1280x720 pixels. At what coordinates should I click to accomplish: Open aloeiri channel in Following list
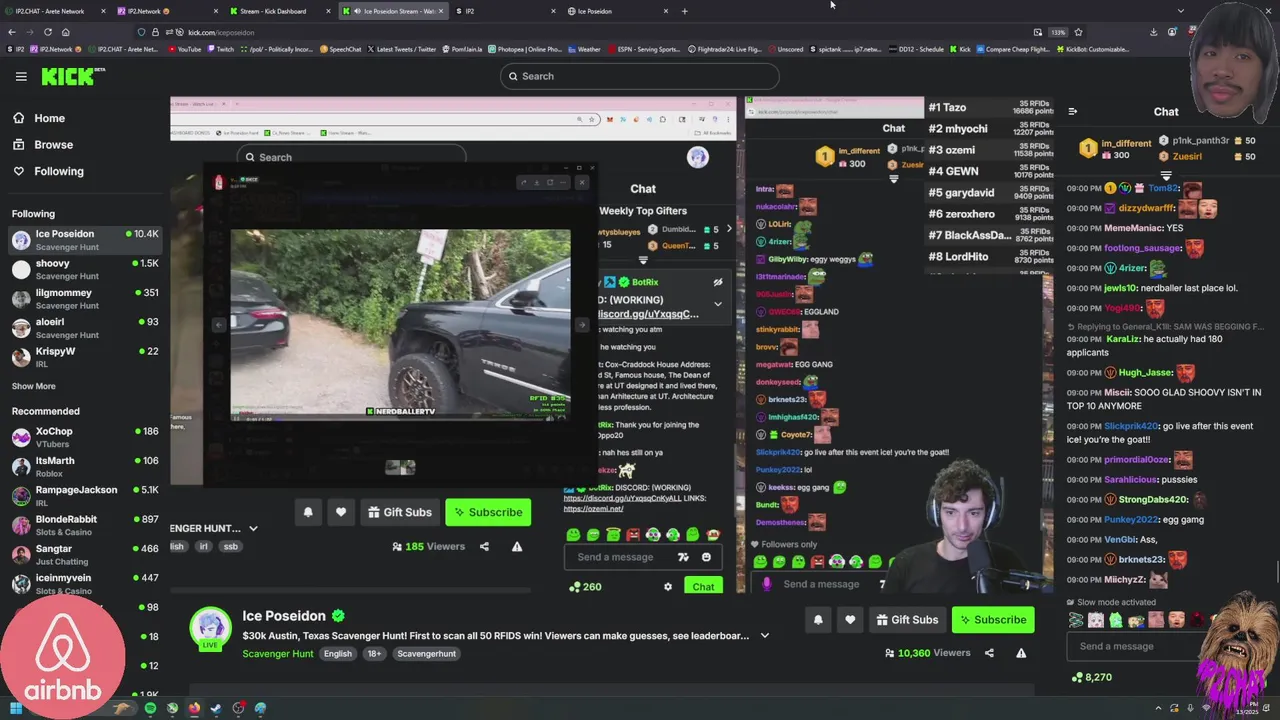click(85, 327)
